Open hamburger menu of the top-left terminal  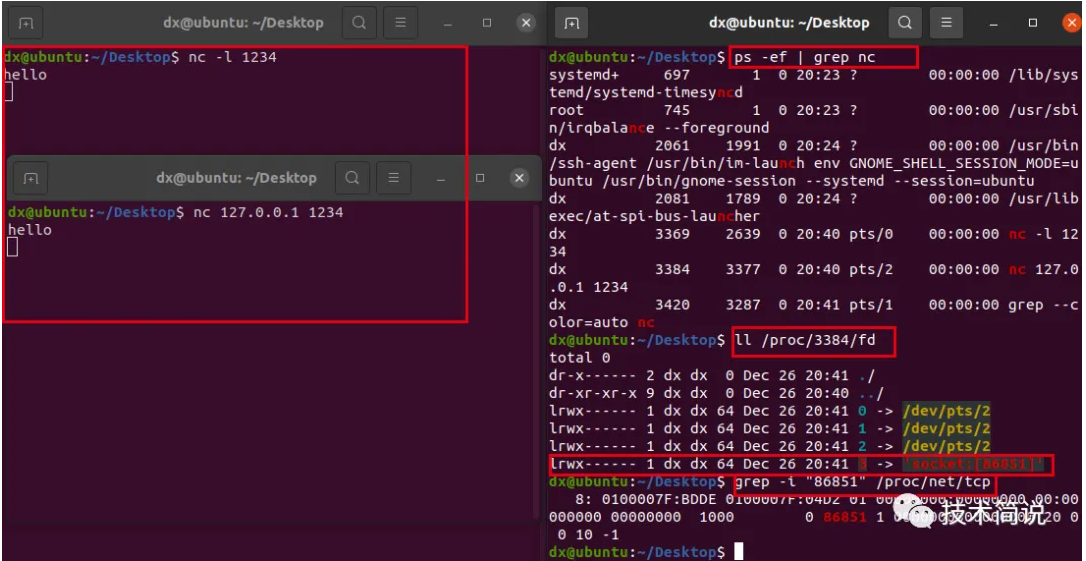[401, 22]
